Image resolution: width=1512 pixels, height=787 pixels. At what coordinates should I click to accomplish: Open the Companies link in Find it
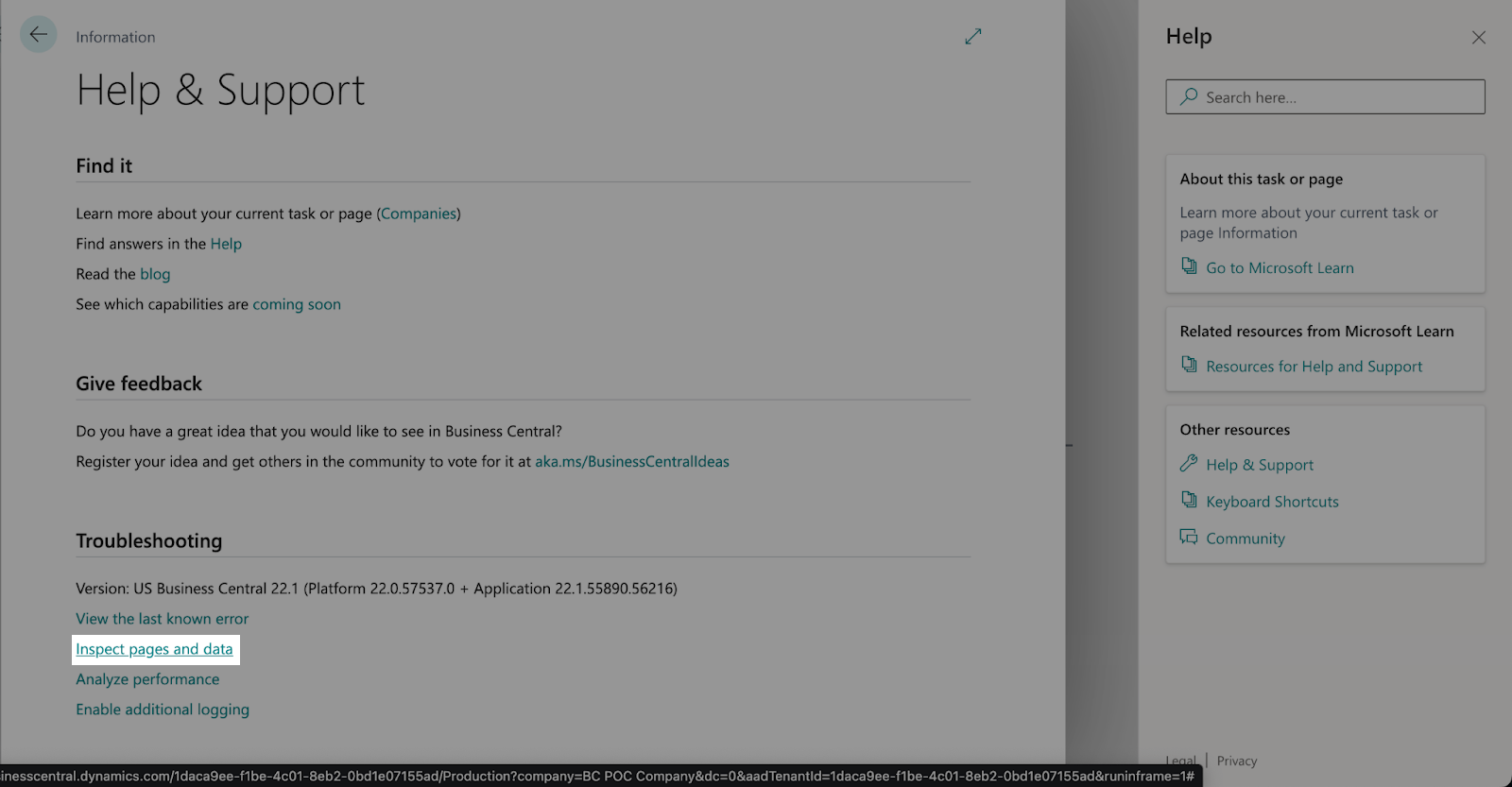click(x=419, y=214)
